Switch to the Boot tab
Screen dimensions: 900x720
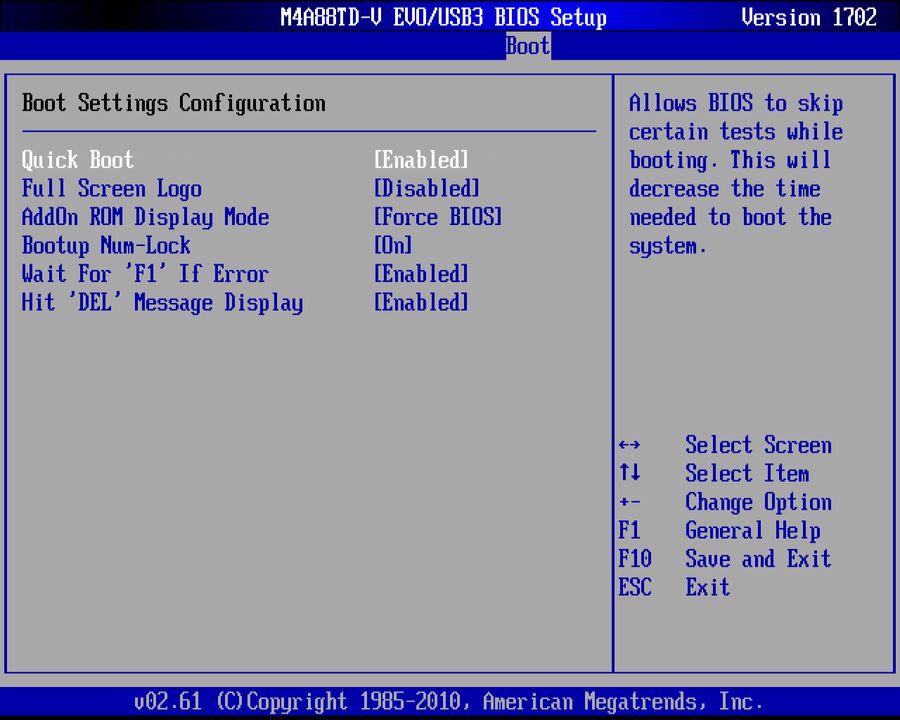pyautogui.click(x=527, y=46)
